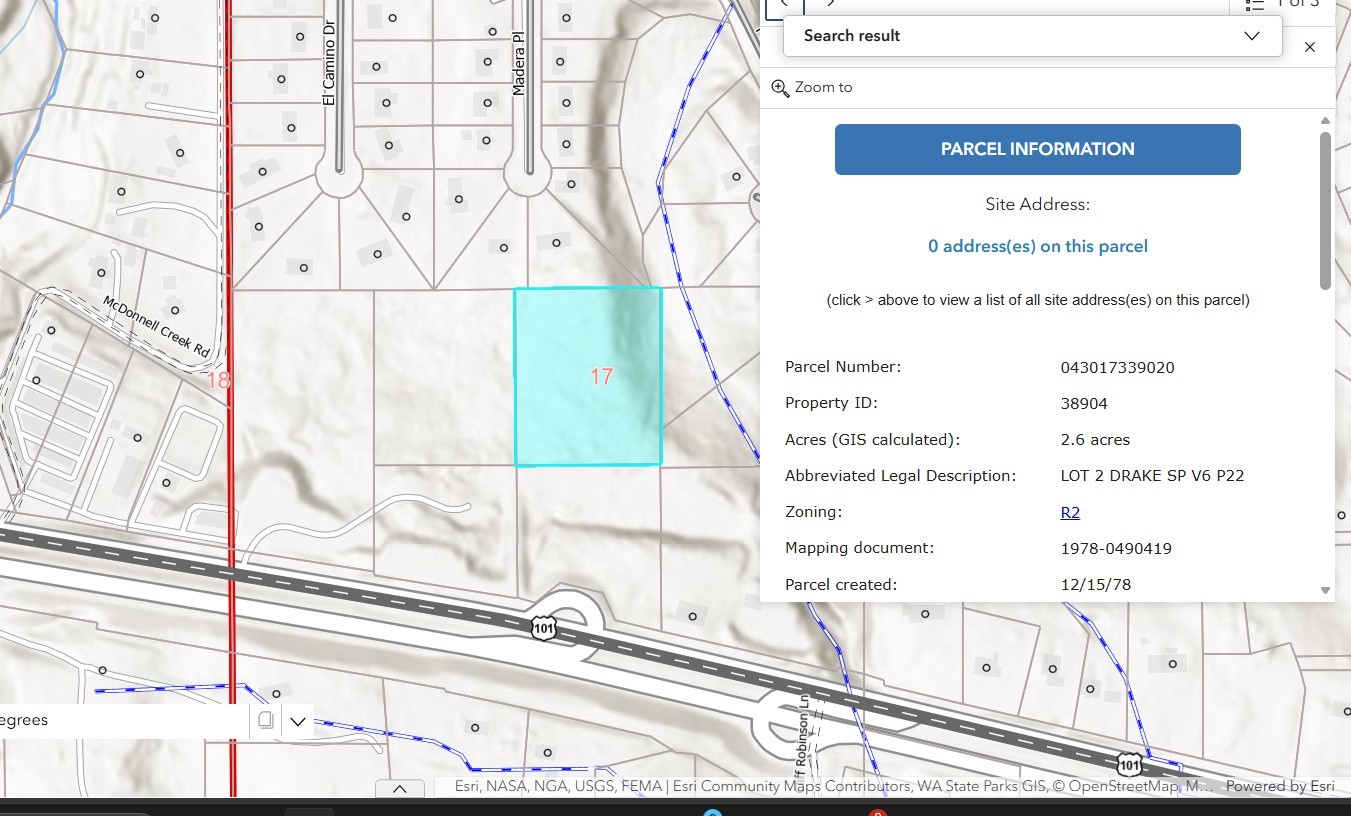Open the 0 address(es) on this parcel link
The image size is (1351, 816).
(x=1038, y=246)
